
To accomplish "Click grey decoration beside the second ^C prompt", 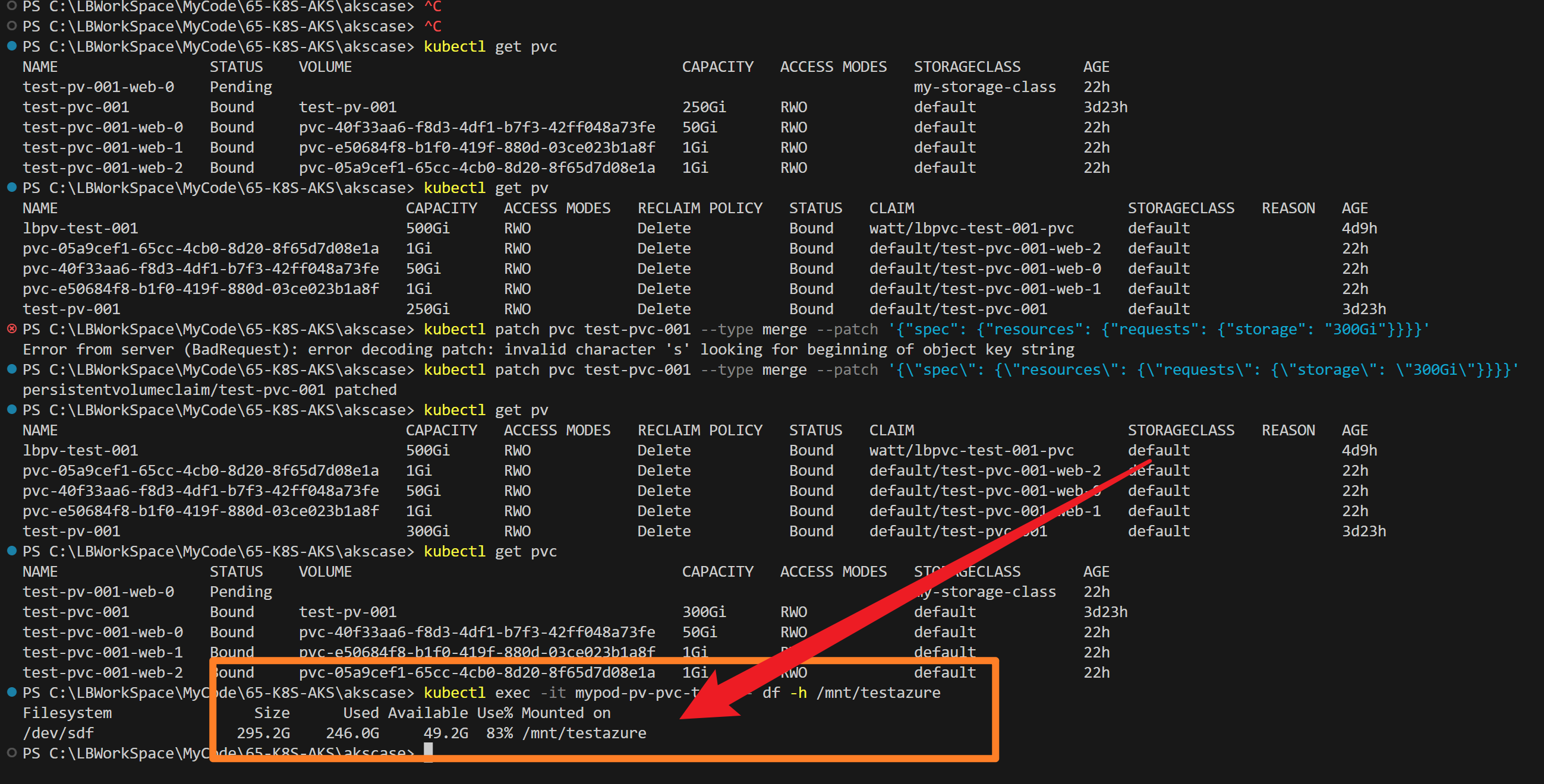I will coord(11,26).
